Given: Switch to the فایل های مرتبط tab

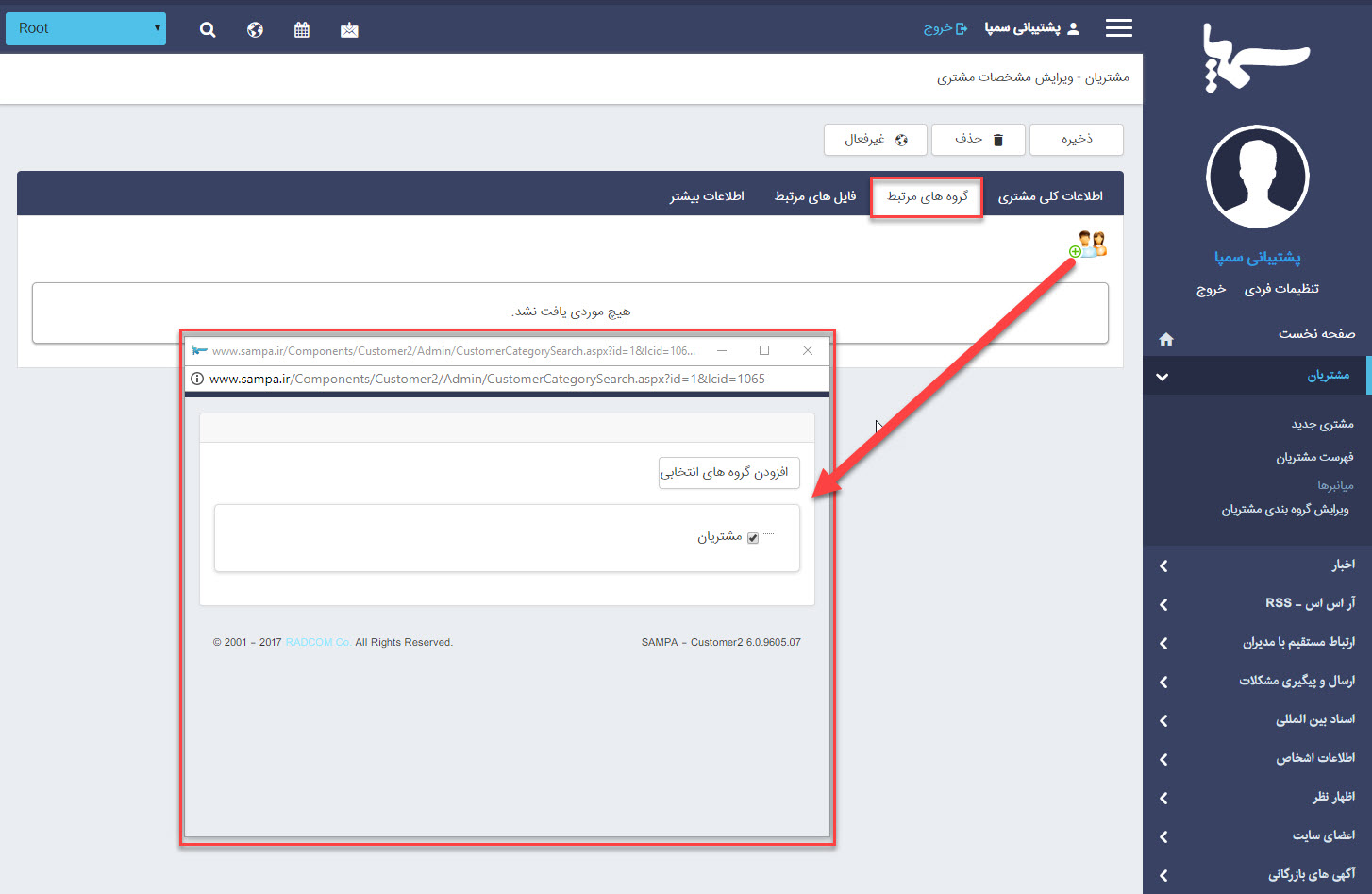Looking at the screenshot, I should click(x=815, y=196).
